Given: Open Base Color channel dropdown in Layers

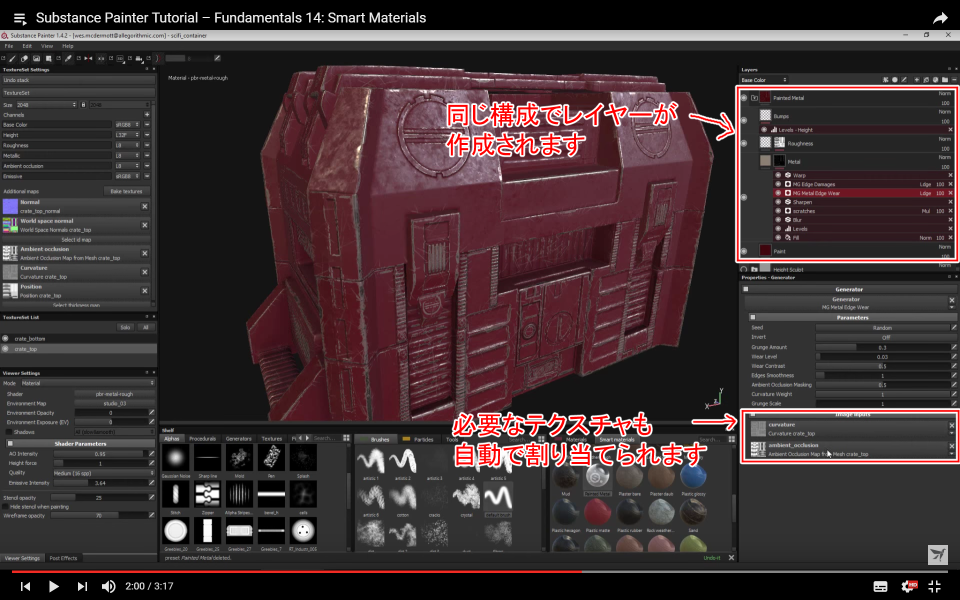Looking at the screenshot, I should click(763, 80).
